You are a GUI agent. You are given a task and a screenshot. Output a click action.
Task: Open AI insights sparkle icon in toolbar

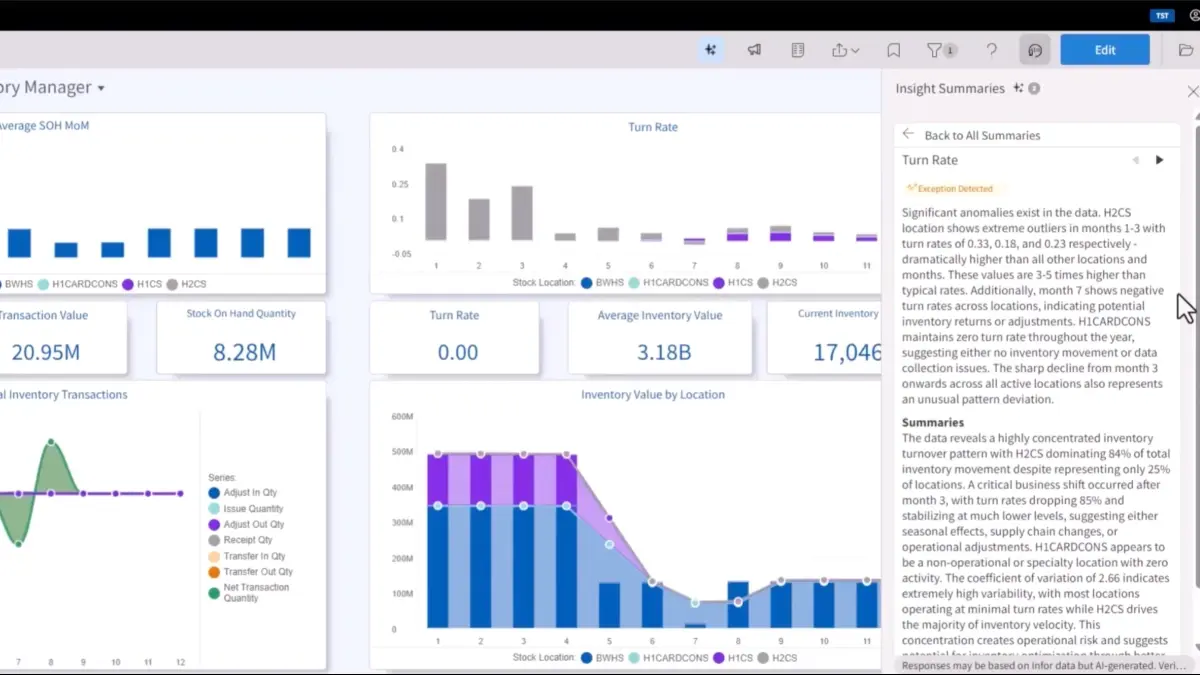711,50
